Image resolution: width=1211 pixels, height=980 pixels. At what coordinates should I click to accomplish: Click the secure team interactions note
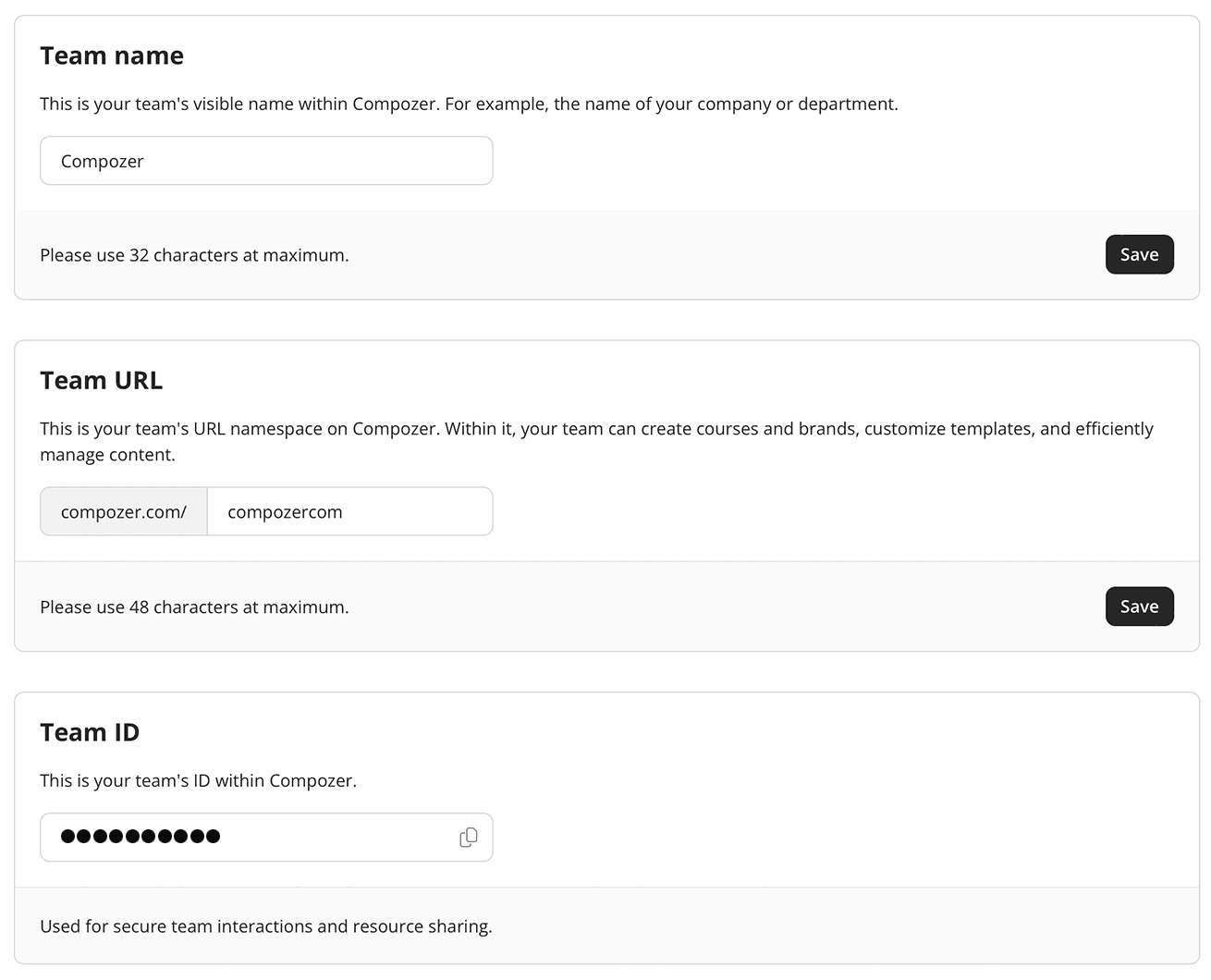pos(266,927)
